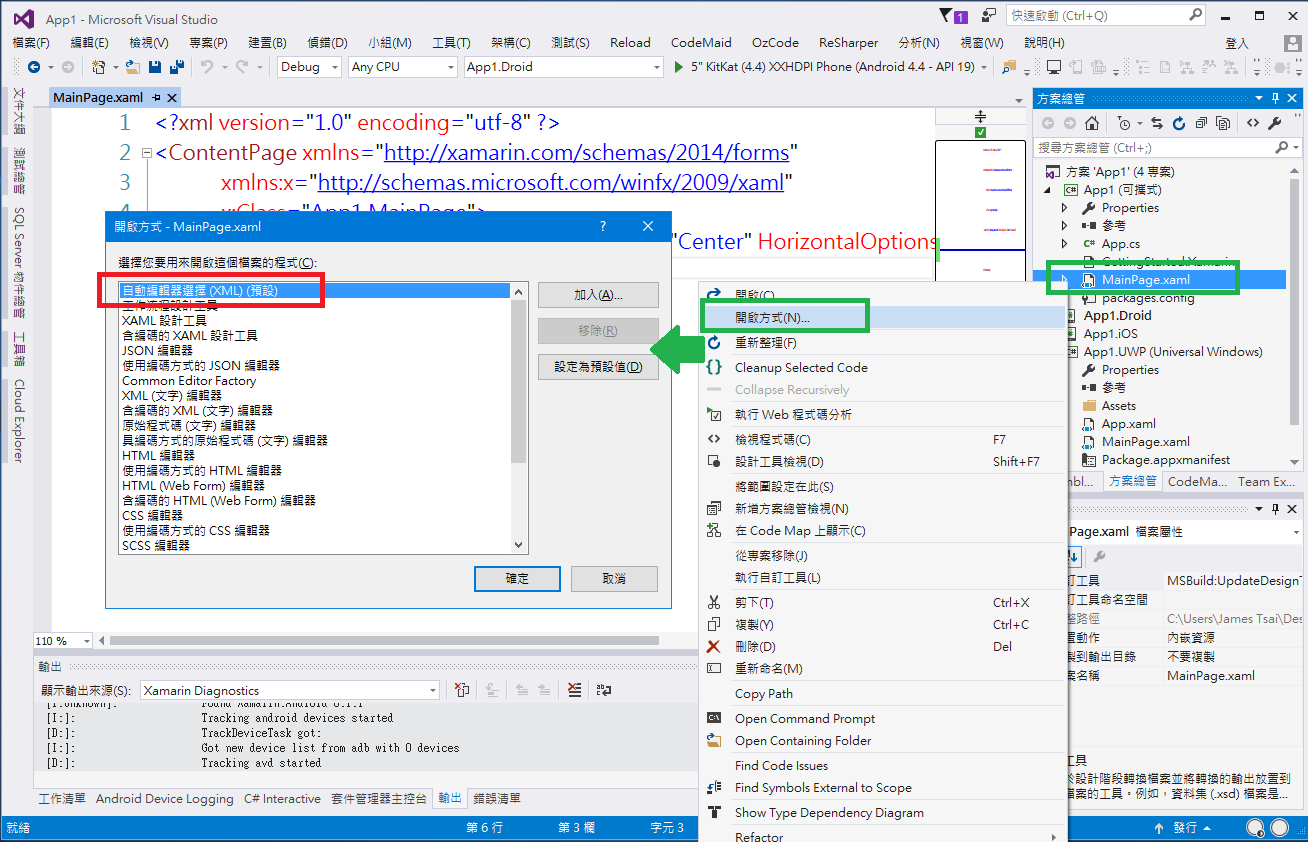Click Pending Changes Filter clock icon
Viewport: 1308px width, 842px height.
[1125, 123]
